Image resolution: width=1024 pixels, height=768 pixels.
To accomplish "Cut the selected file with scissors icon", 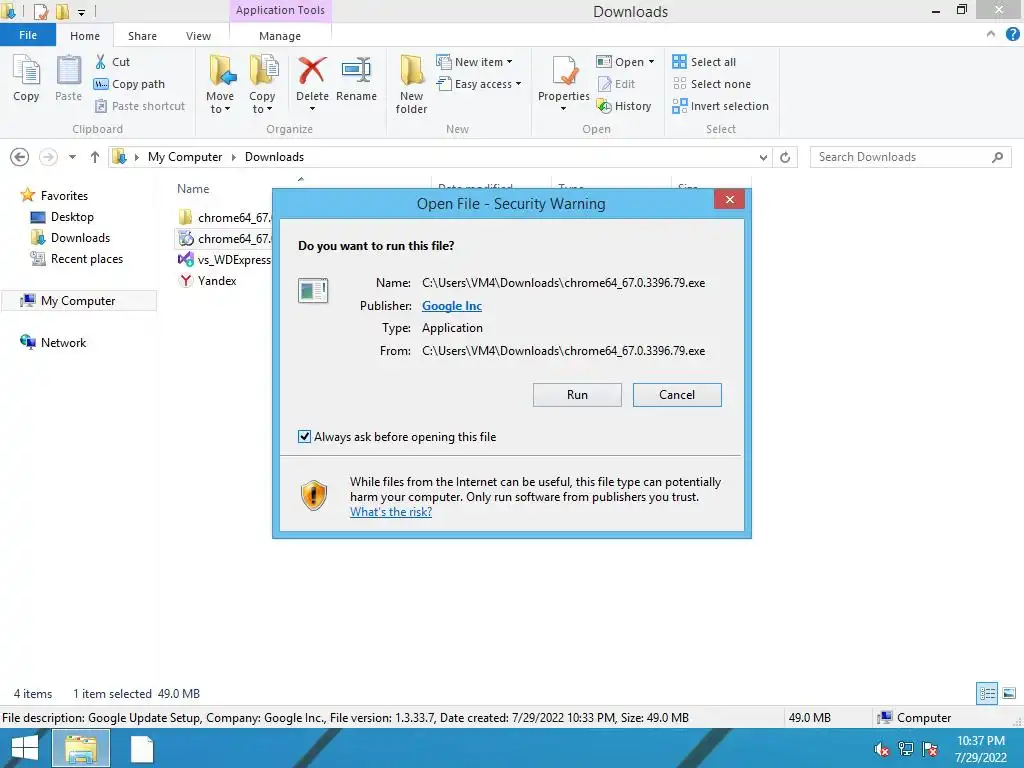I will 112,62.
